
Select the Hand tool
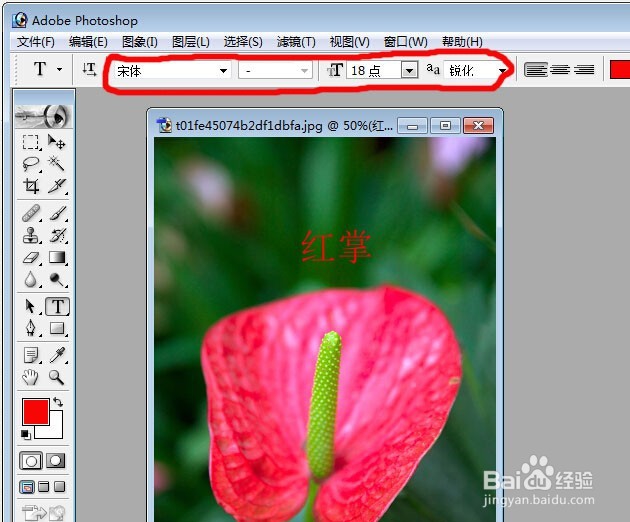(31, 377)
